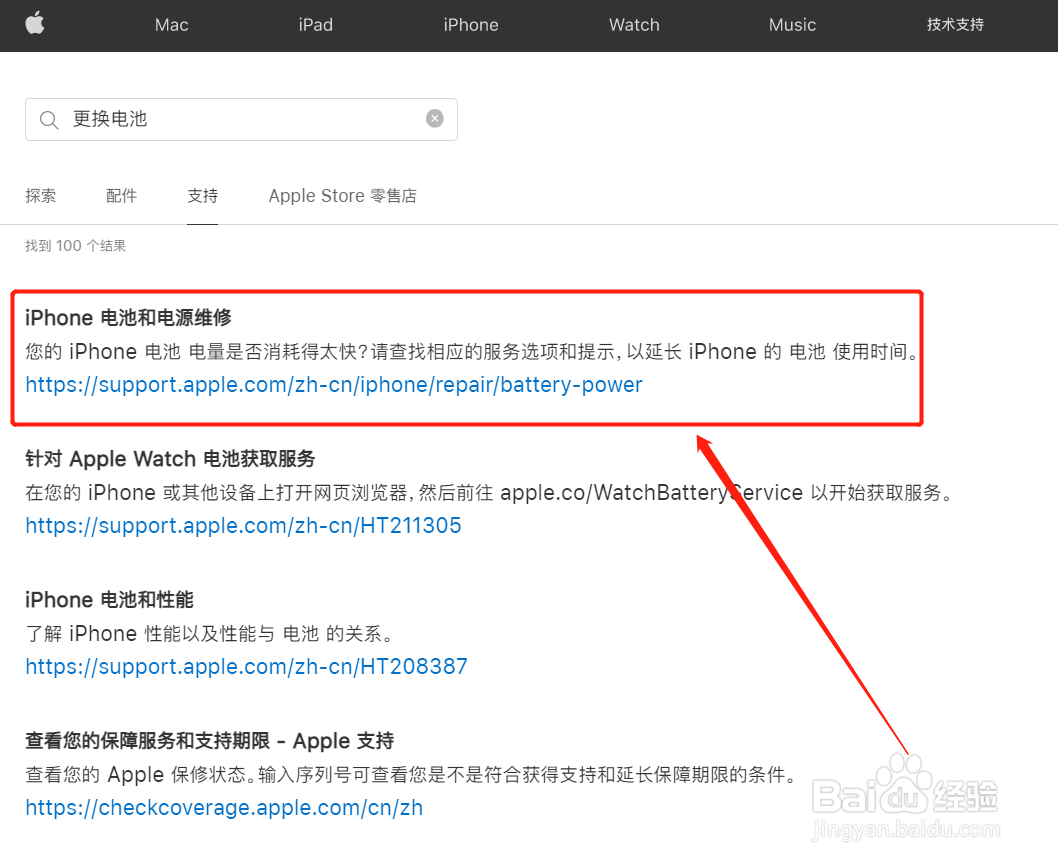Switch to the 配件 tab
Viewport: 1058px width, 866px height.
coord(121,196)
